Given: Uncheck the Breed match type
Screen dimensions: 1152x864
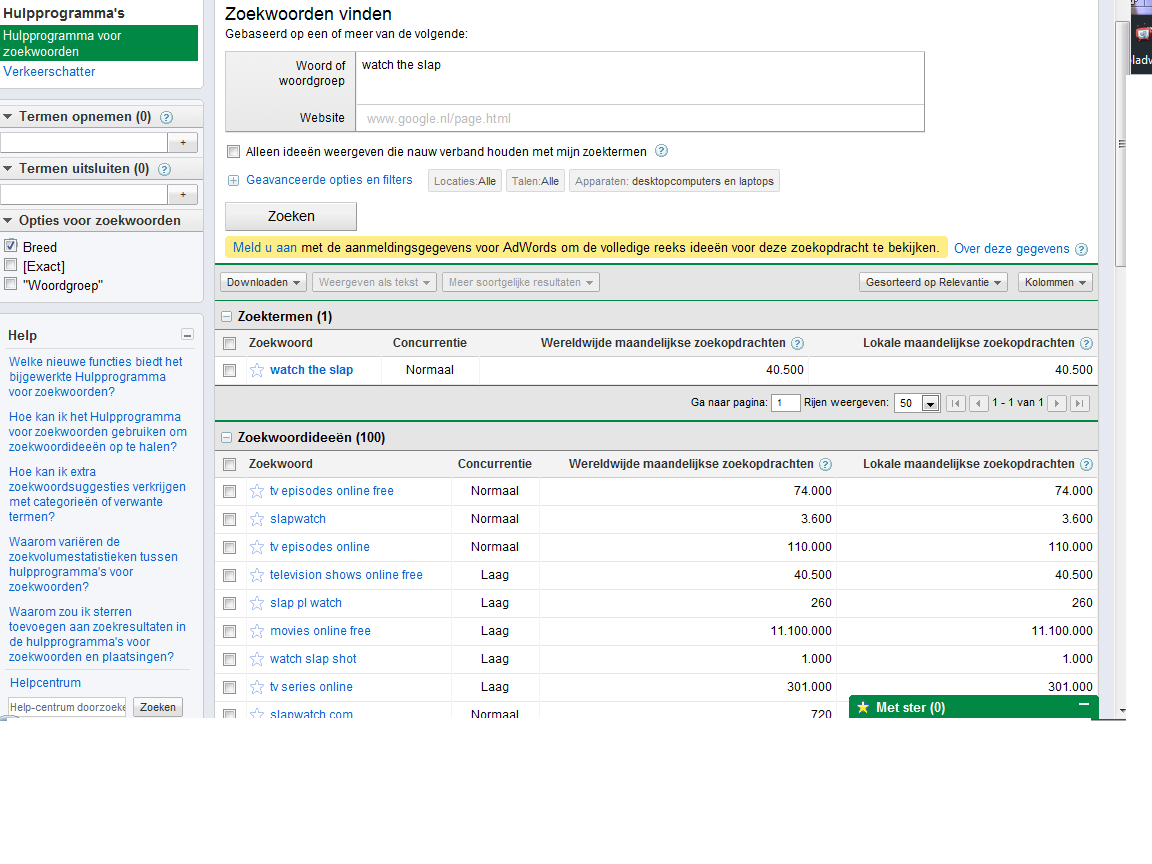Looking at the screenshot, I should tap(11, 246).
